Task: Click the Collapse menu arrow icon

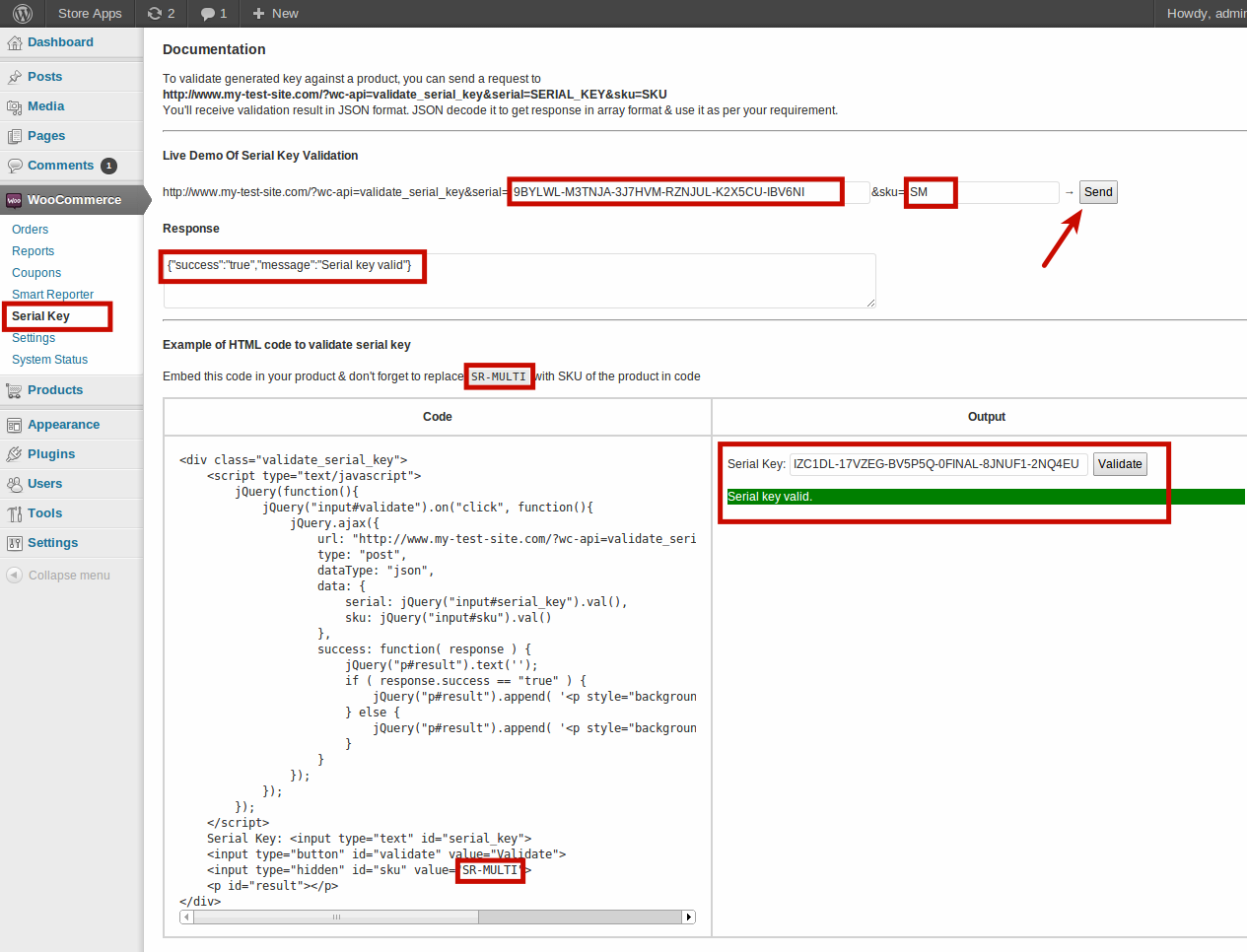Action: click(x=14, y=575)
